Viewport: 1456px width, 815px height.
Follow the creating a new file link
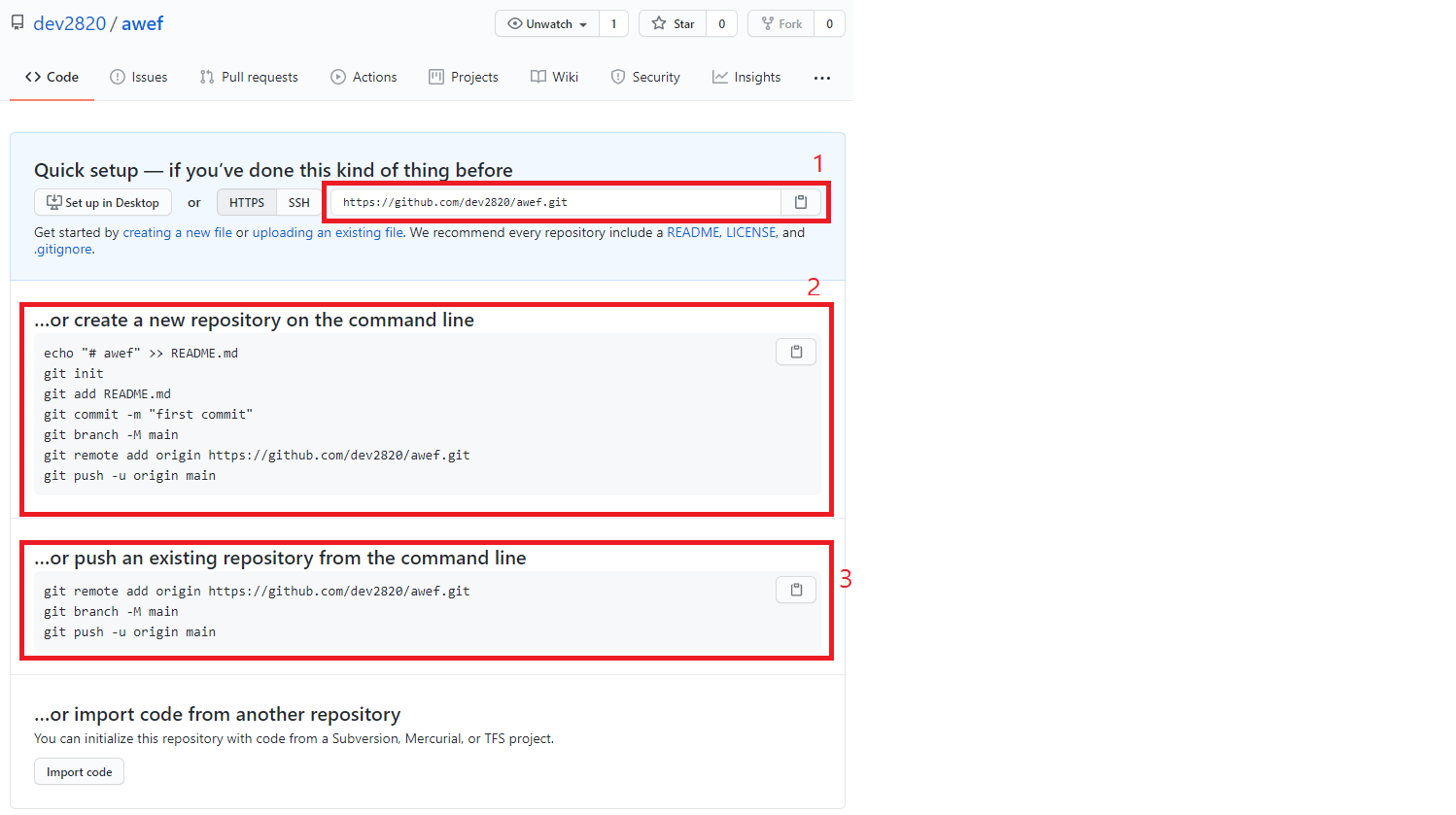click(x=178, y=232)
